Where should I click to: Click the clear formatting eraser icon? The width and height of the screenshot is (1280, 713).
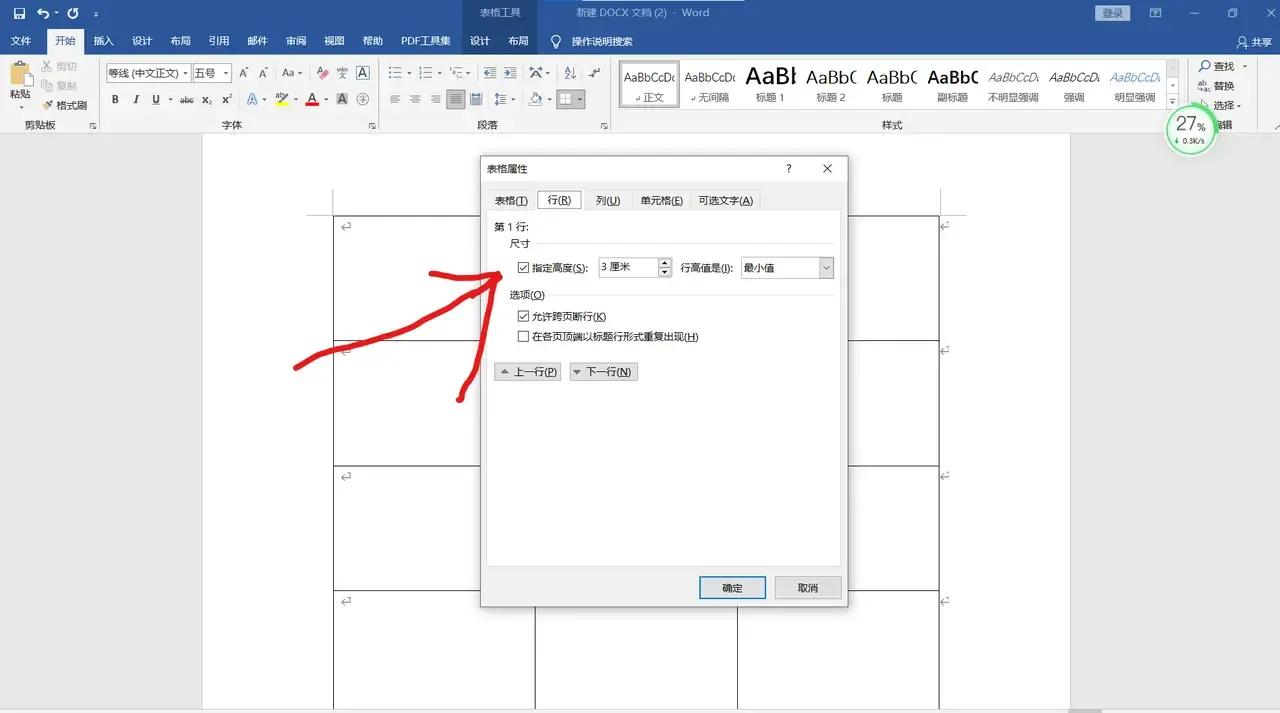click(x=322, y=73)
